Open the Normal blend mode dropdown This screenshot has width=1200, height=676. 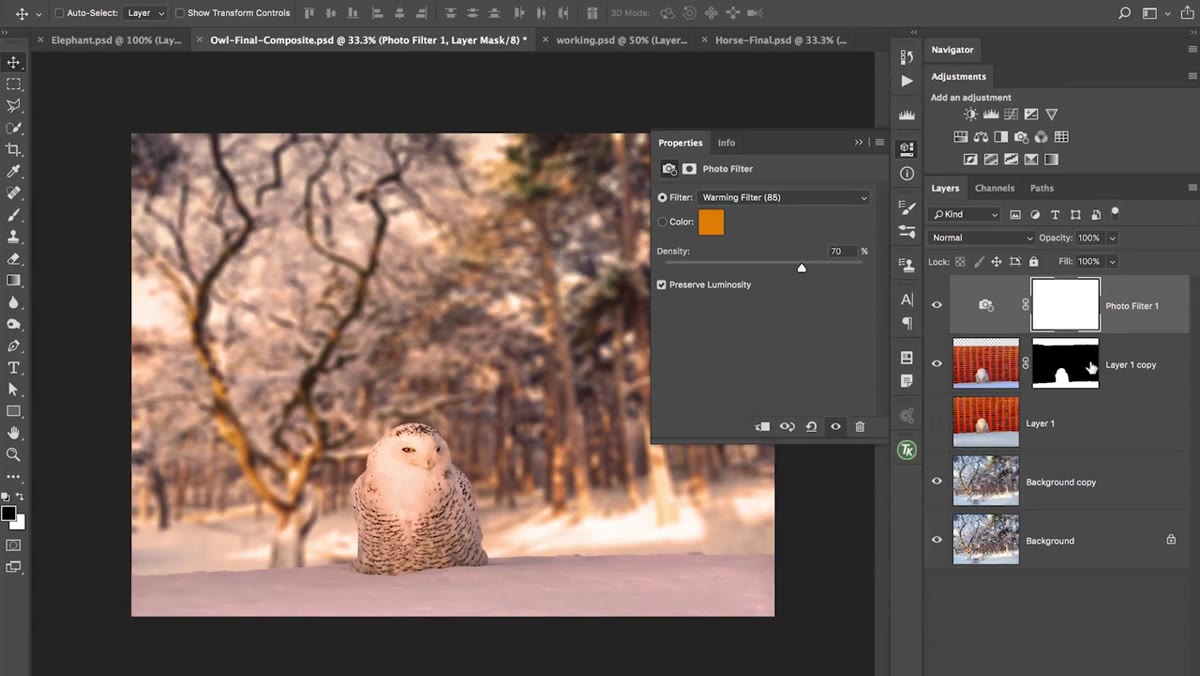[982, 238]
